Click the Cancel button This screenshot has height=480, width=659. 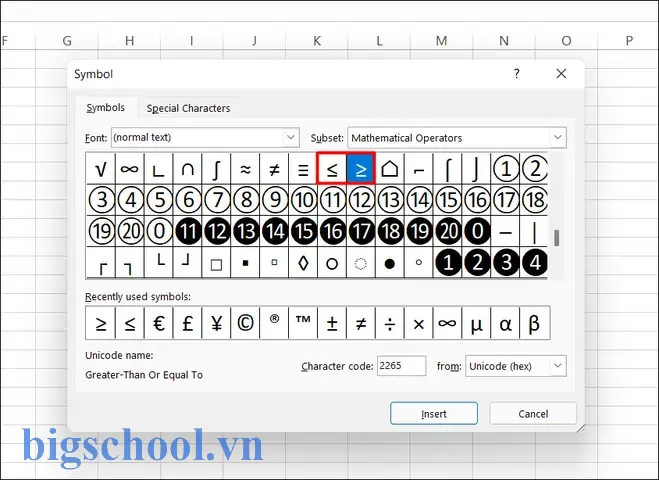coord(533,414)
